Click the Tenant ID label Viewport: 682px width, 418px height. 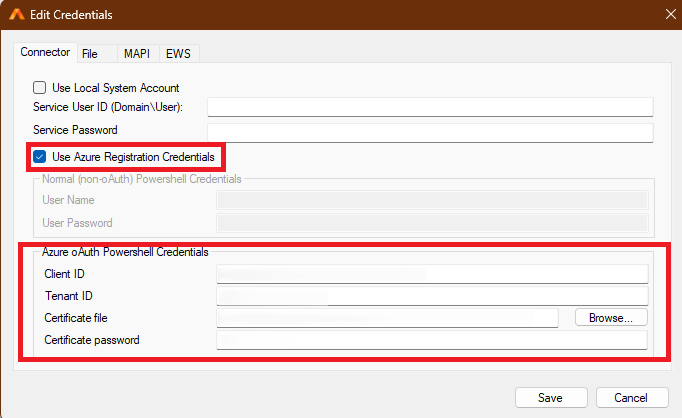tap(69, 296)
